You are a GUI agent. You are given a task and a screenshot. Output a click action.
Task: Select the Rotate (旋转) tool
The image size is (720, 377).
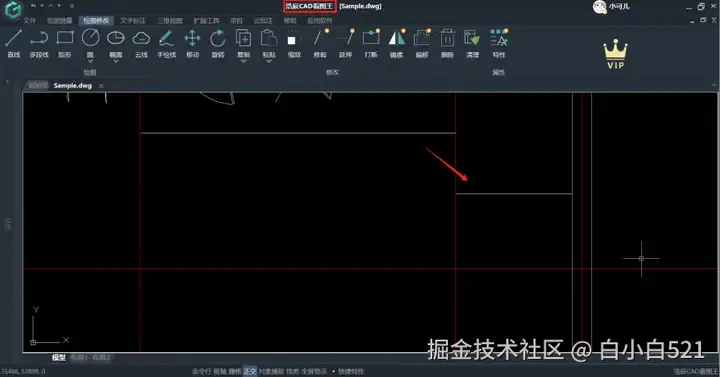pyautogui.click(x=218, y=43)
